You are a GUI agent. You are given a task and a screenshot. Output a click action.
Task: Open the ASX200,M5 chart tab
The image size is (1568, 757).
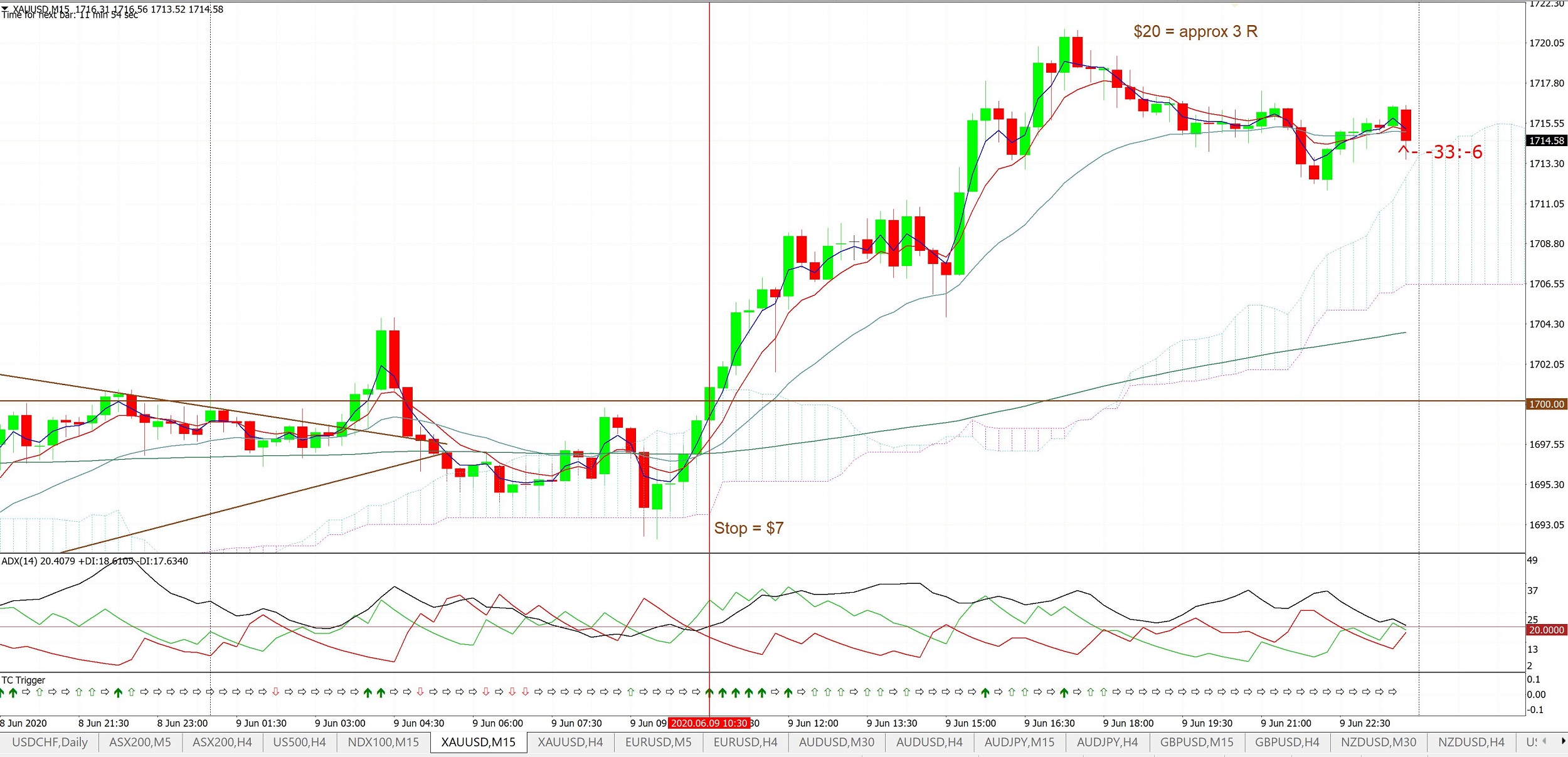coord(140,742)
